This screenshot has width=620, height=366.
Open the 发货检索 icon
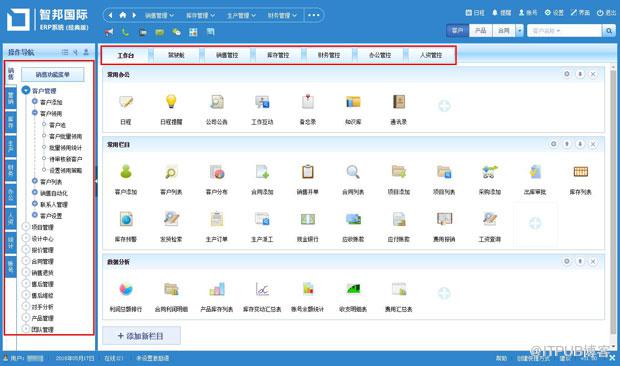[x=171, y=219]
